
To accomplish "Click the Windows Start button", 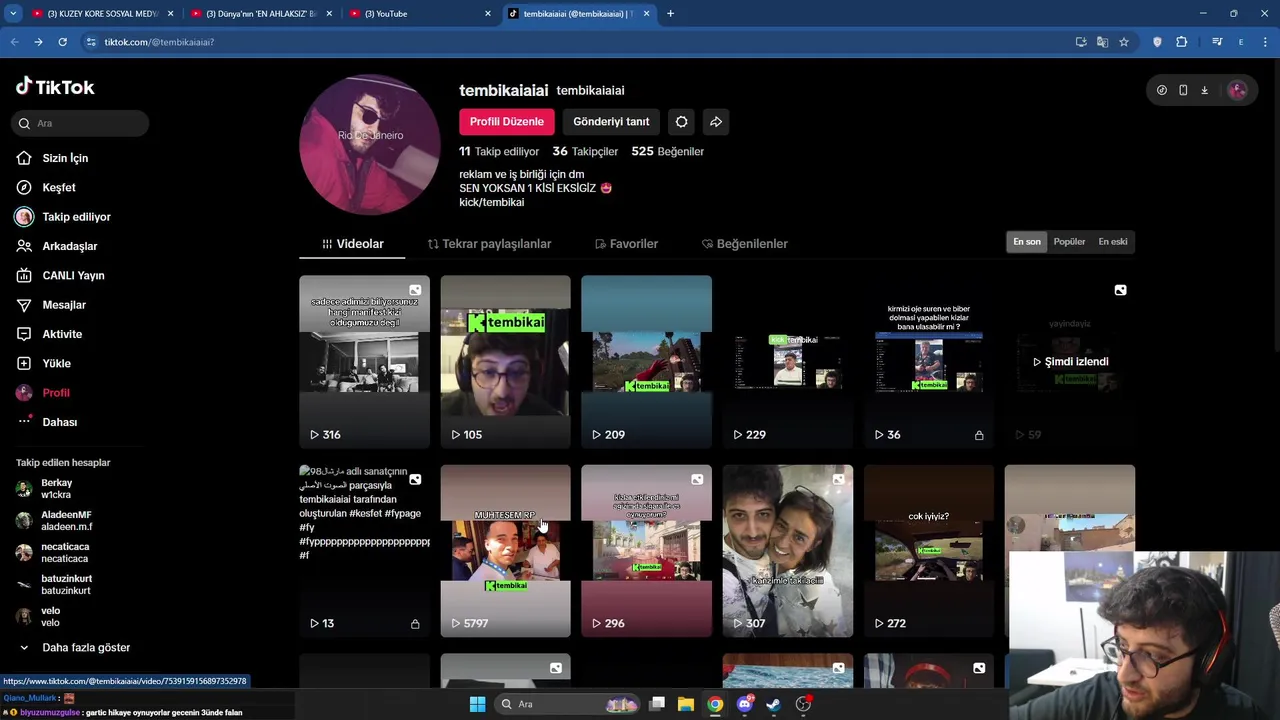I will [477, 704].
